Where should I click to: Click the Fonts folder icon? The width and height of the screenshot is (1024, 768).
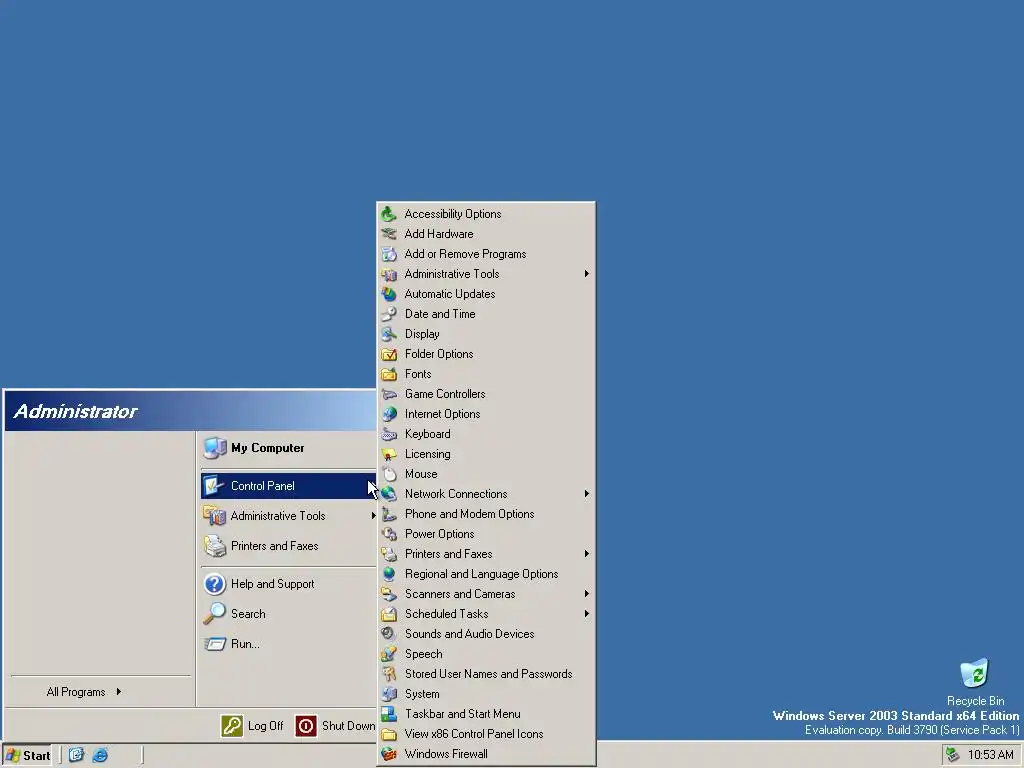point(389,374)
